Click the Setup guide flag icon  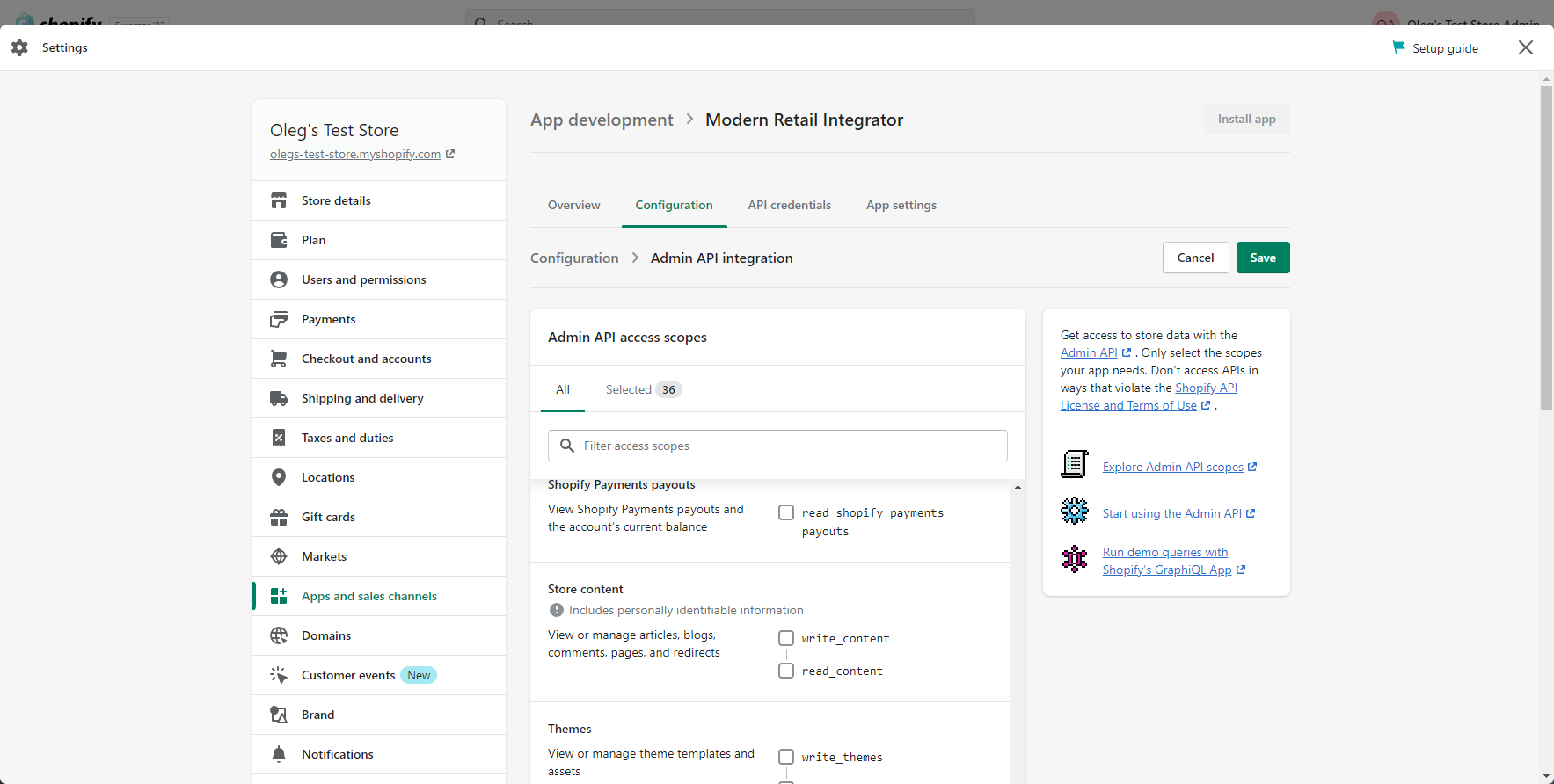1398,47
